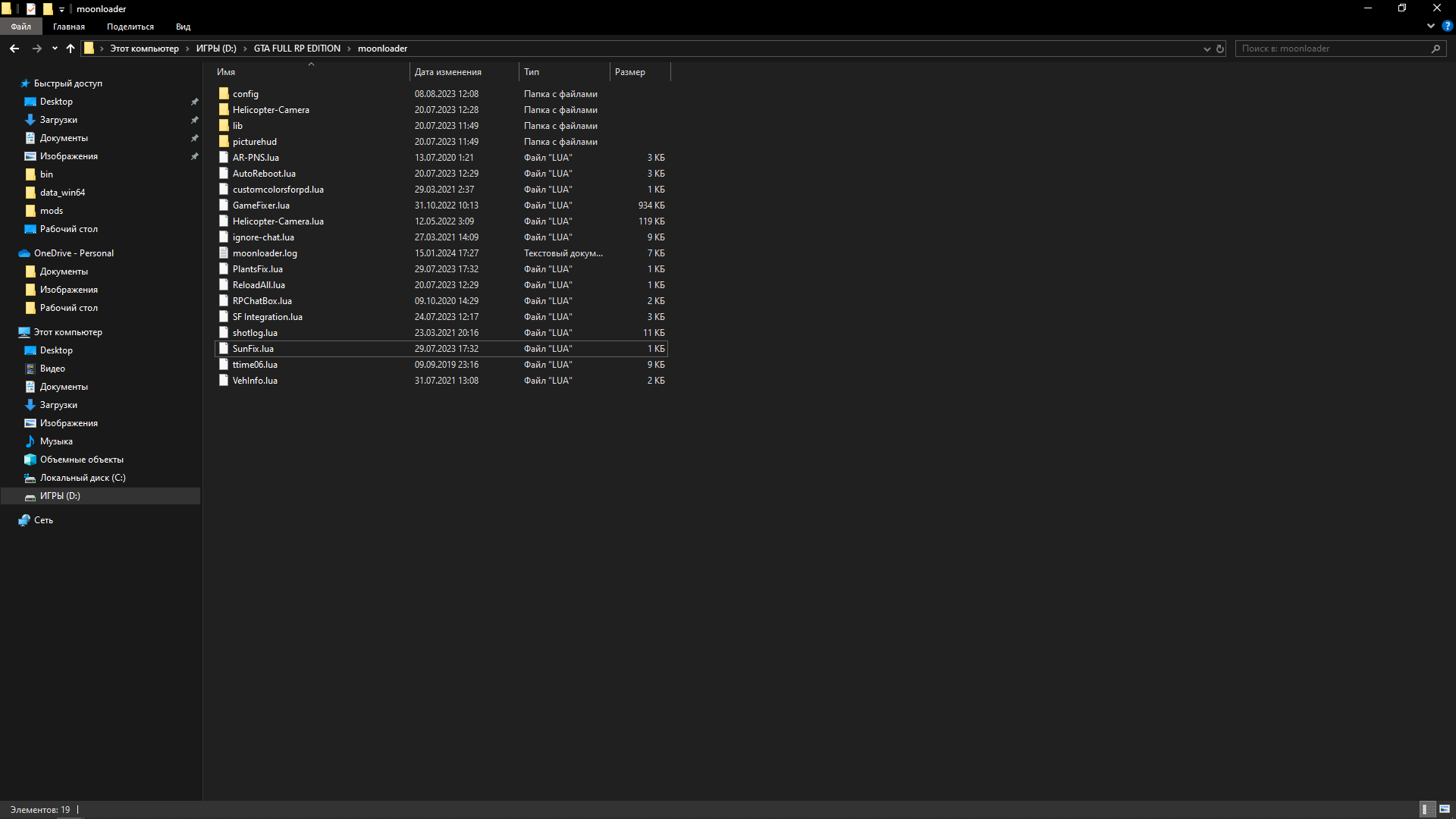The width and height of the screenshot is (1456, 819).
Task: Select the GameFixer.lua file icon
Action: tap(224, 206)
